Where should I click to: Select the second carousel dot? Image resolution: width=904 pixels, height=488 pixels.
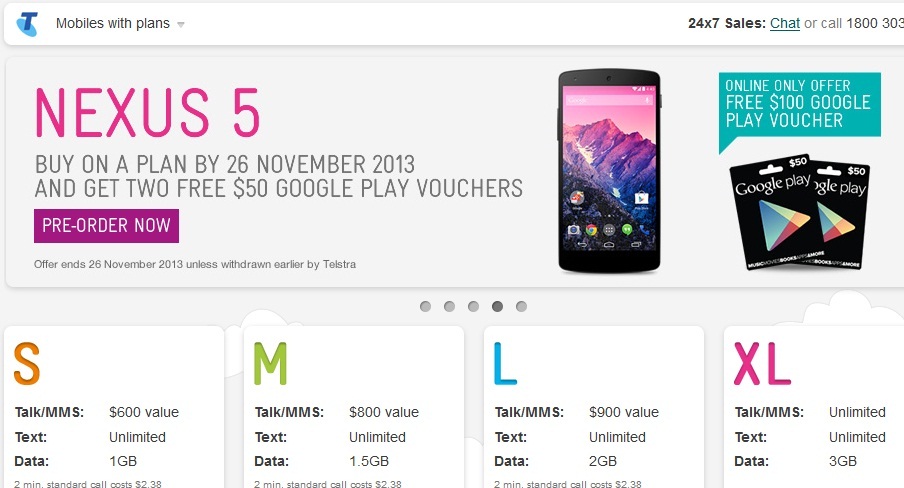click(450, 306)
